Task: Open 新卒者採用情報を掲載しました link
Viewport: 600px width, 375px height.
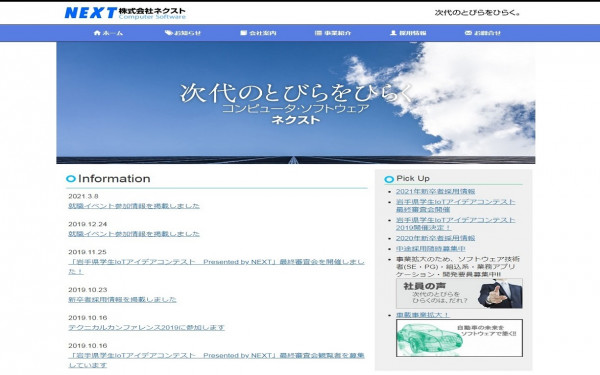Action: click(122, 300)
